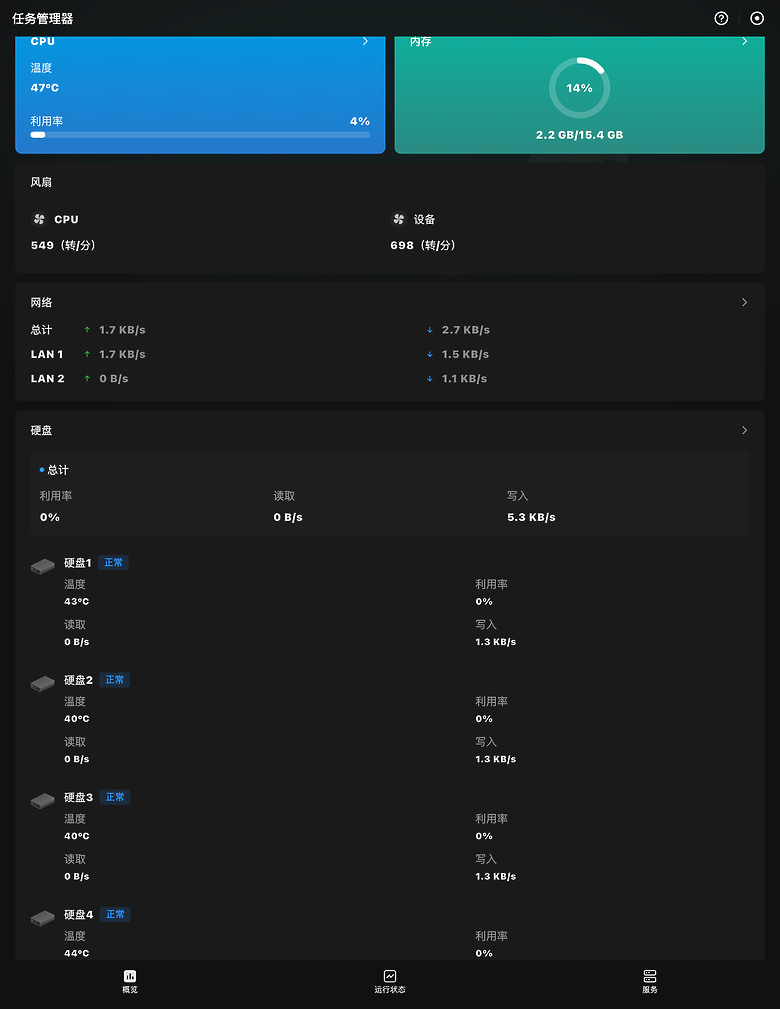Screen dimensions: 780x1009
Task: Click the LAN 2 row label
Action: [48, 378]
